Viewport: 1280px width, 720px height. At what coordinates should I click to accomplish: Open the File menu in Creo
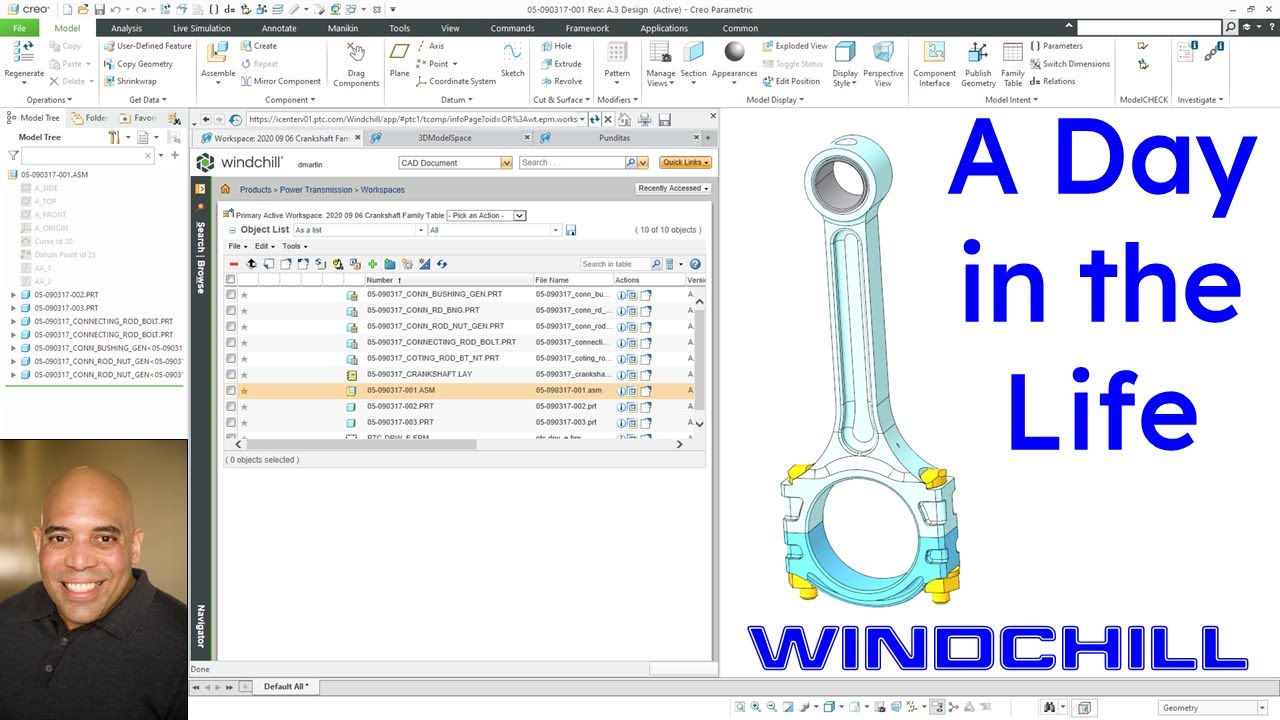point(20,28)
